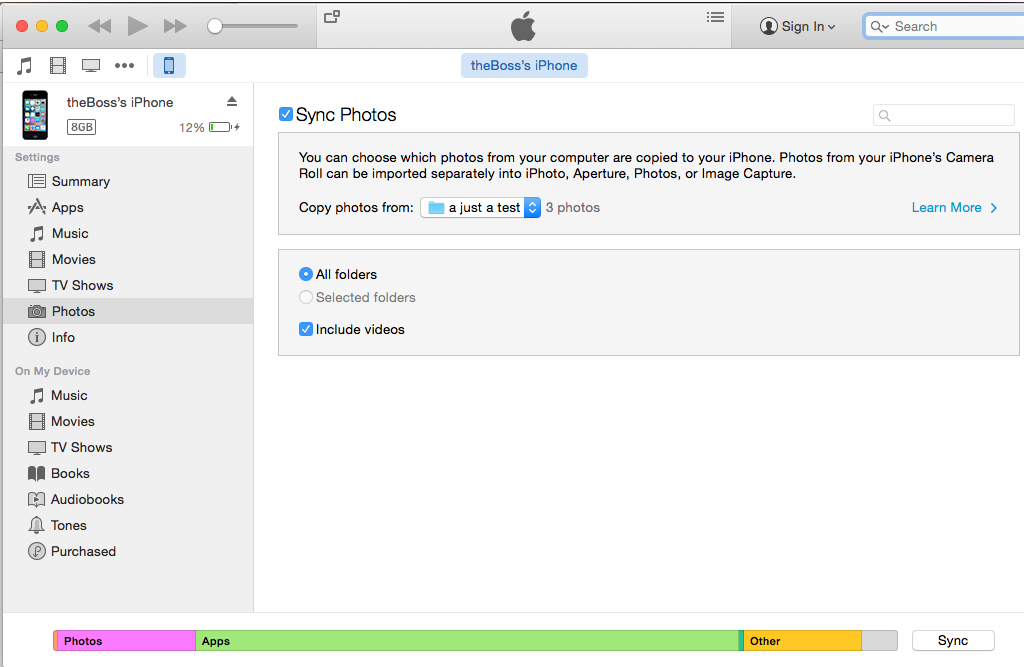
Task: Click the Apps storage segment
Action: (x=467, y=641)
